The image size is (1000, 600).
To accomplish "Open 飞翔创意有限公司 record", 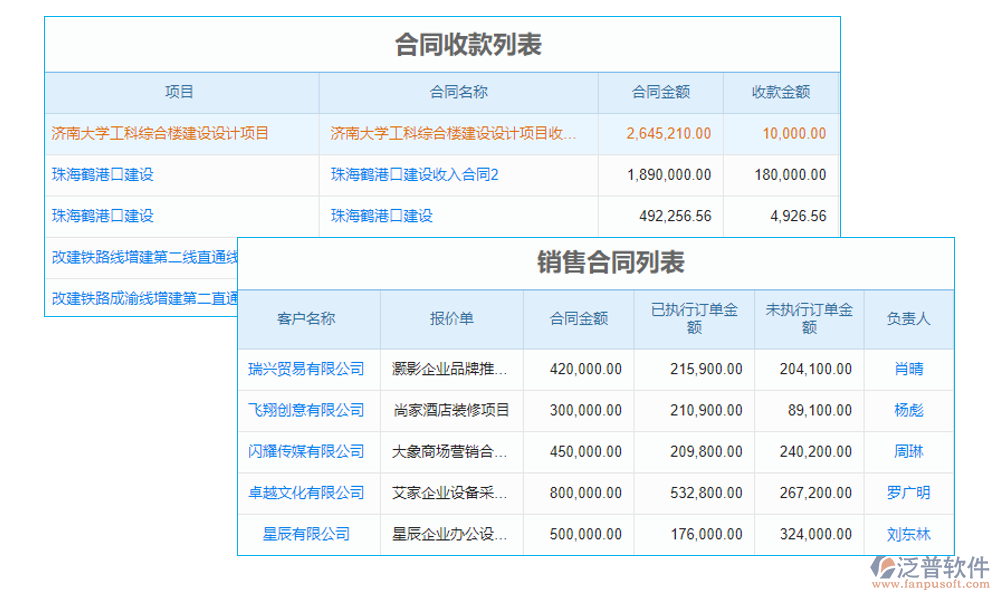I will pos(307,410).
